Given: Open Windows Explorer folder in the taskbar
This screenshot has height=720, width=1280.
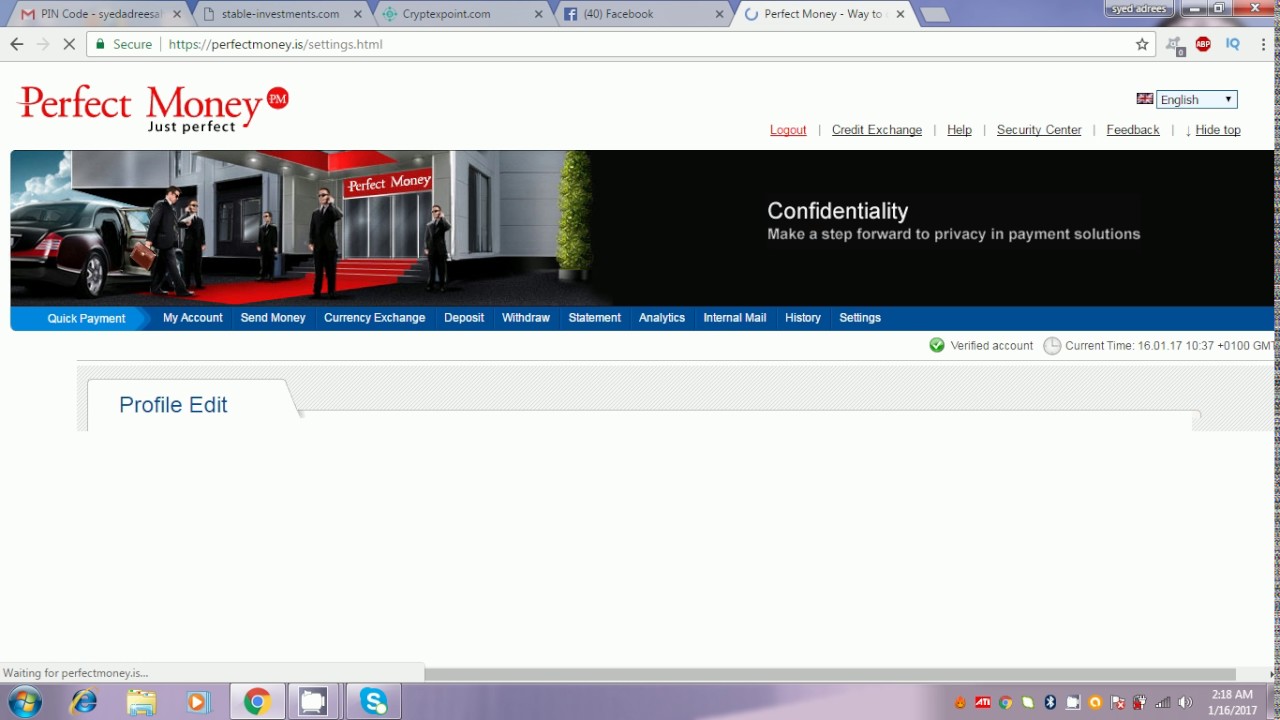Looking at the screenshot, I should pos(141,702).
